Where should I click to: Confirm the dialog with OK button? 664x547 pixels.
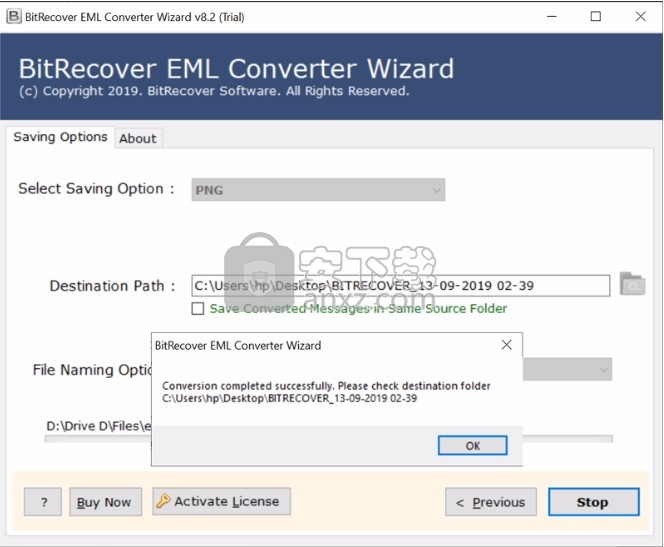coord(473,445)
